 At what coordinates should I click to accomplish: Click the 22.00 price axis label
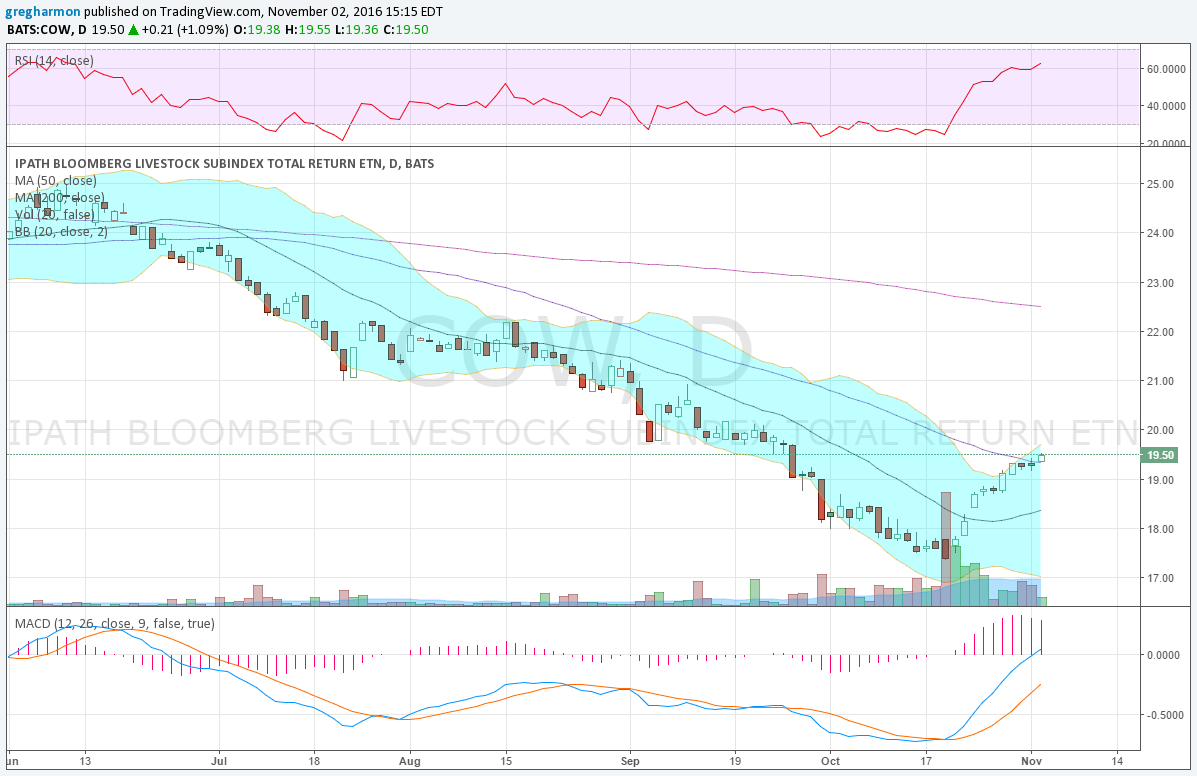1160,332
